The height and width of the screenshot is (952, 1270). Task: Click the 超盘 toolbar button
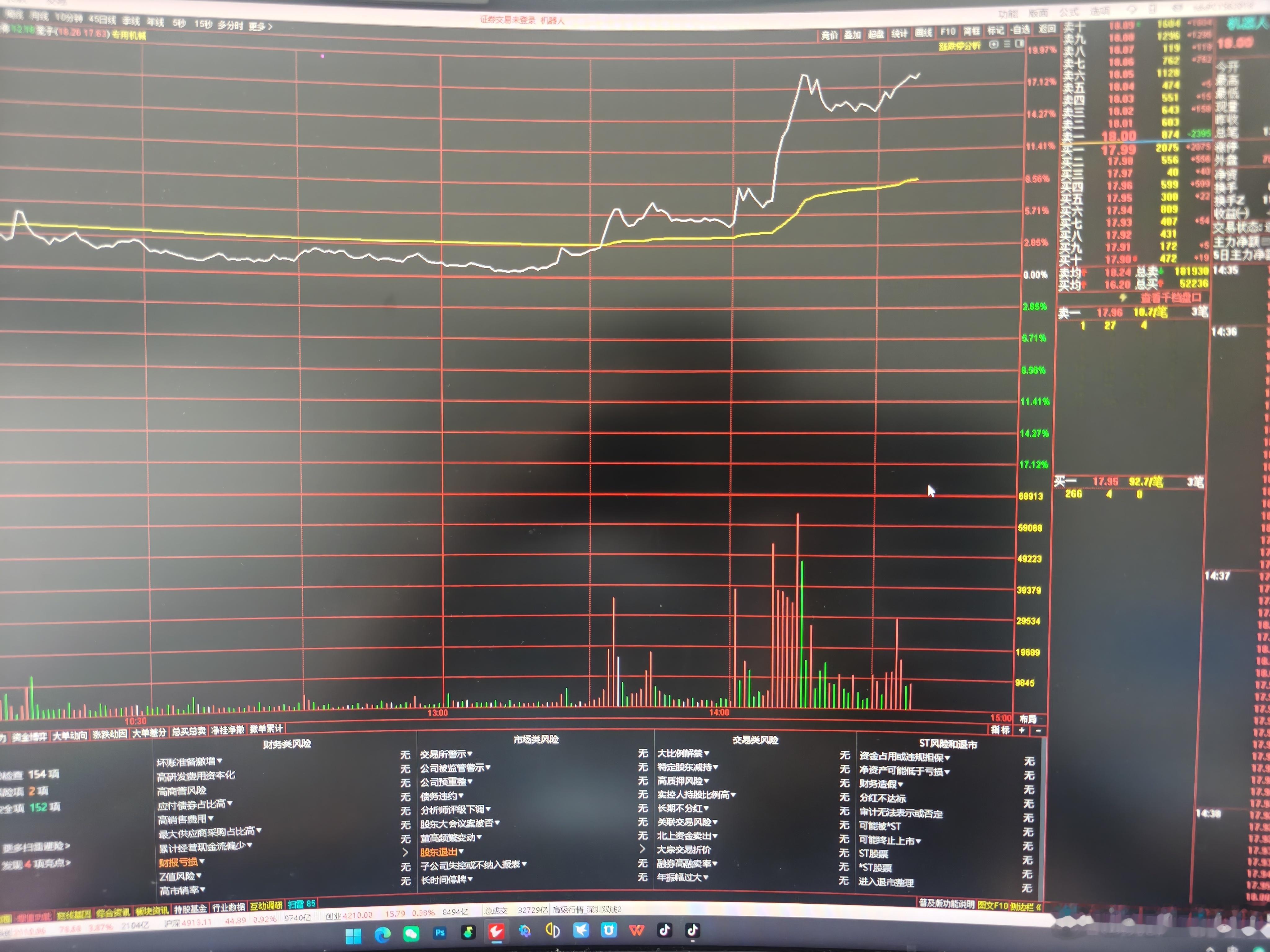click(876, 34)
